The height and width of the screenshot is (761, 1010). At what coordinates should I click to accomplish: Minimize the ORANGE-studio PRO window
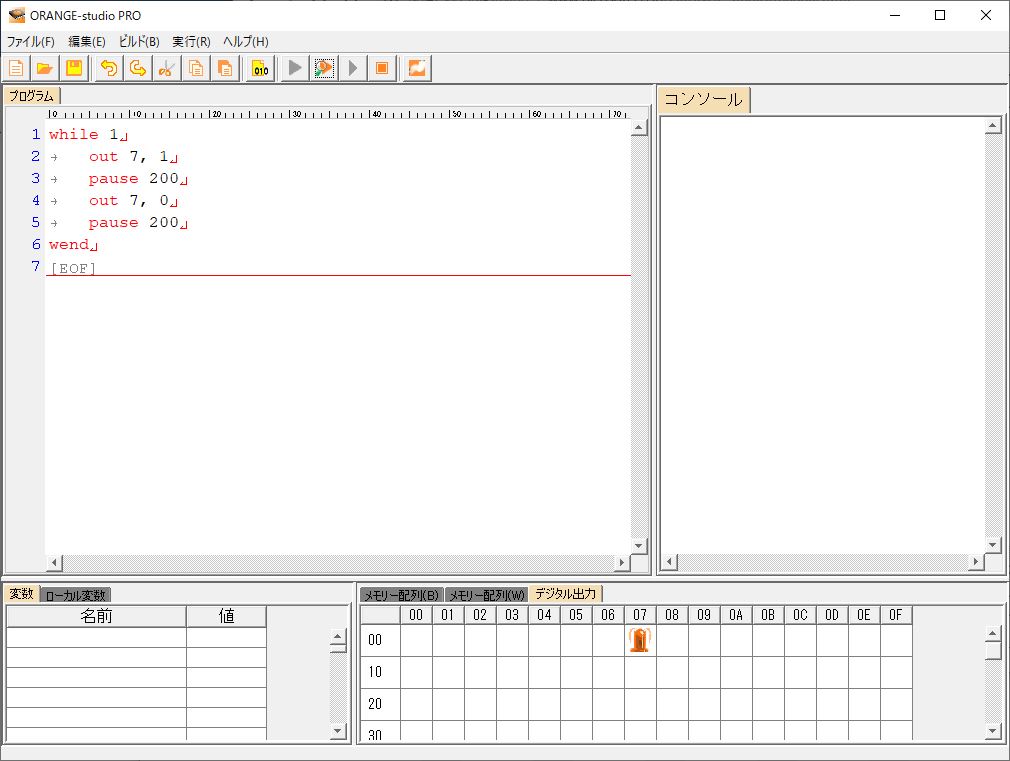coord(895,15)
